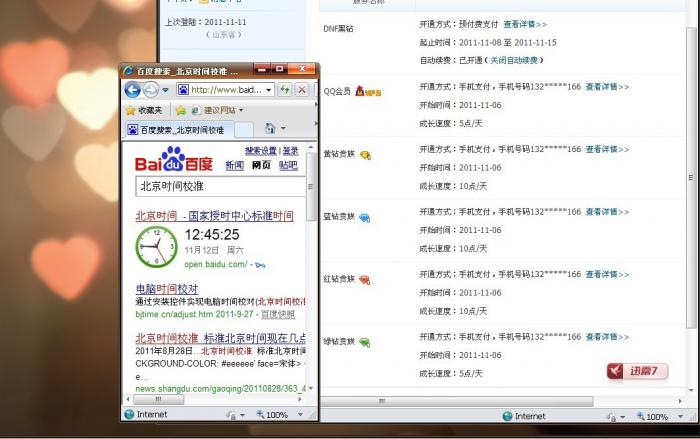Click the home page icon in command bar
The height and width of the screenshot is (439, 700).
click(270, 129)
